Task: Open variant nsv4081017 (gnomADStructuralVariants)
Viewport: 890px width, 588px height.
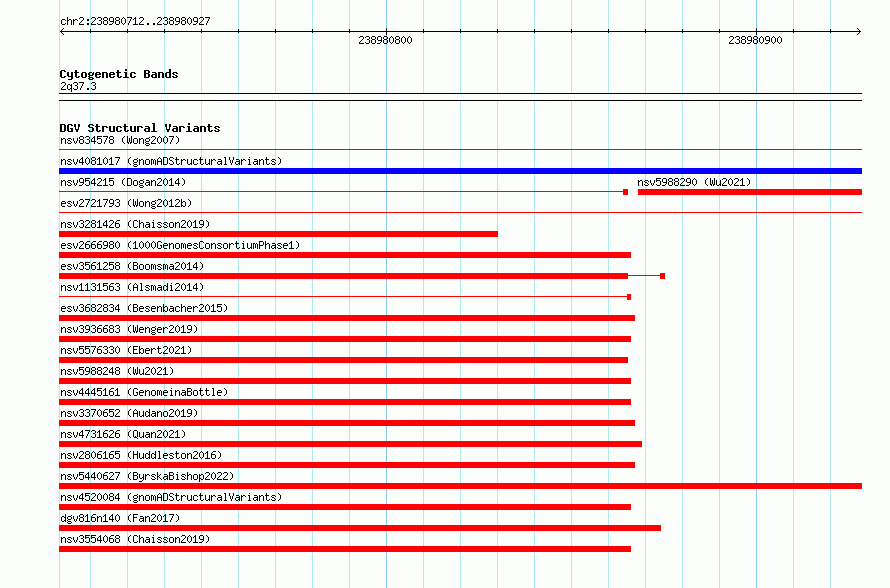Action: click(x=171, y=161)
